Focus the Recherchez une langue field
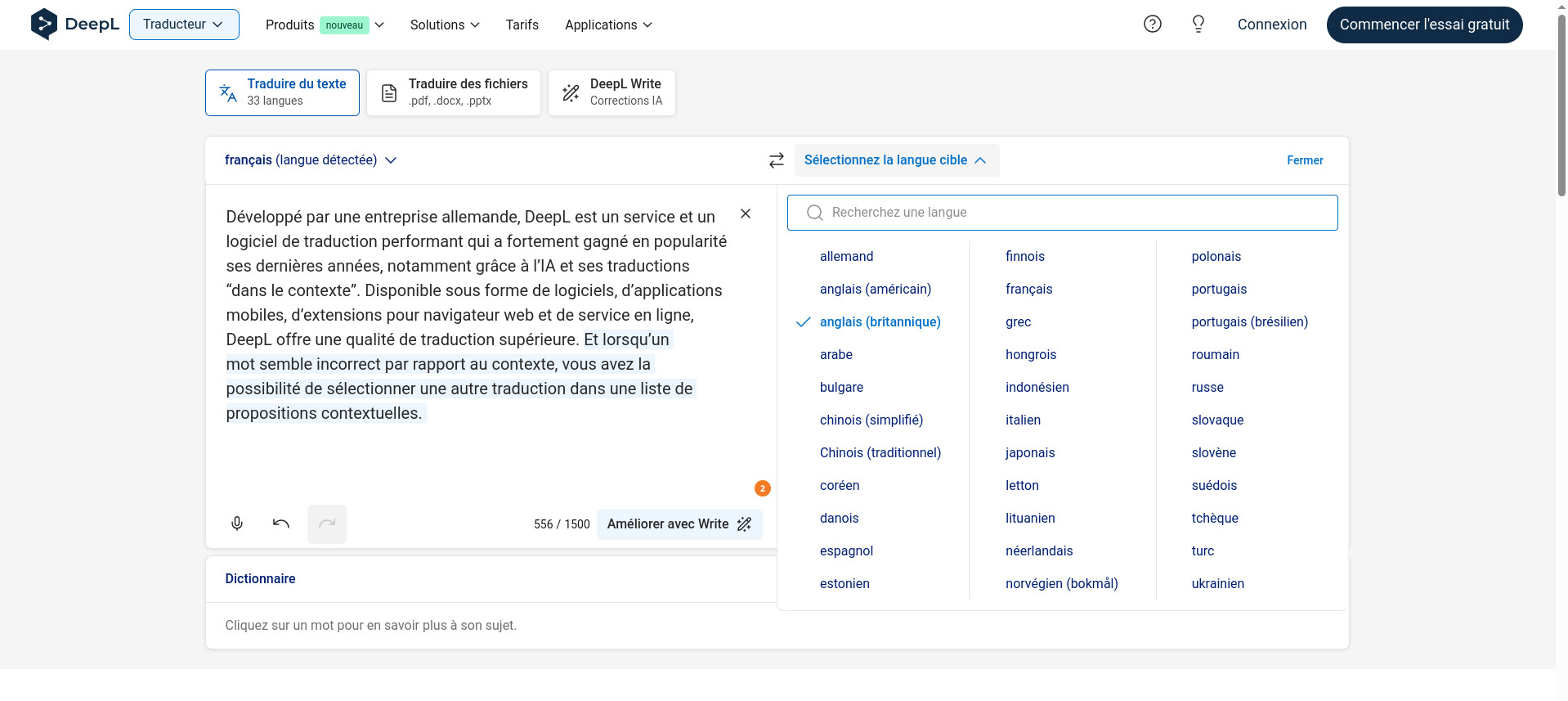The height and width of the screenshot is (701, 1568). tap(1062, 213)
